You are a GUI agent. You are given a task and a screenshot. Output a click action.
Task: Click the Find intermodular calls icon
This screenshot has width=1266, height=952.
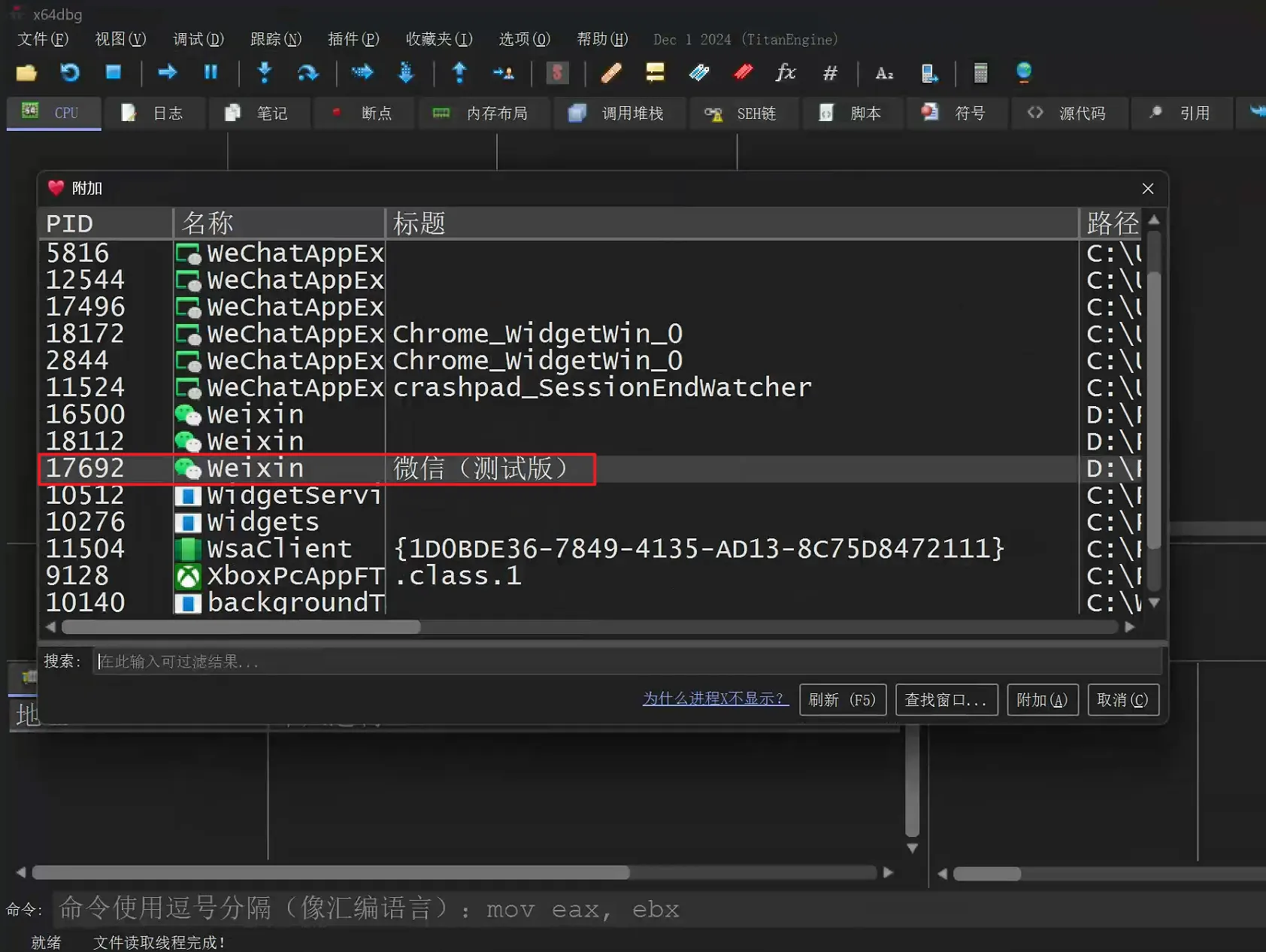(929, 73)
